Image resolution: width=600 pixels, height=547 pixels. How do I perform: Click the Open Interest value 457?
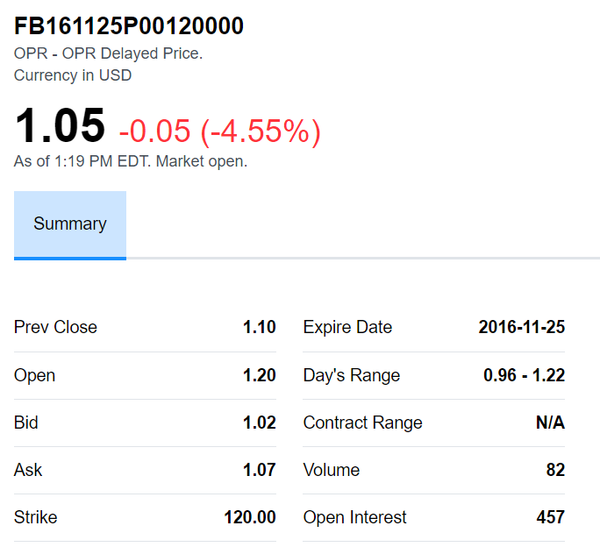click(549, 517)
